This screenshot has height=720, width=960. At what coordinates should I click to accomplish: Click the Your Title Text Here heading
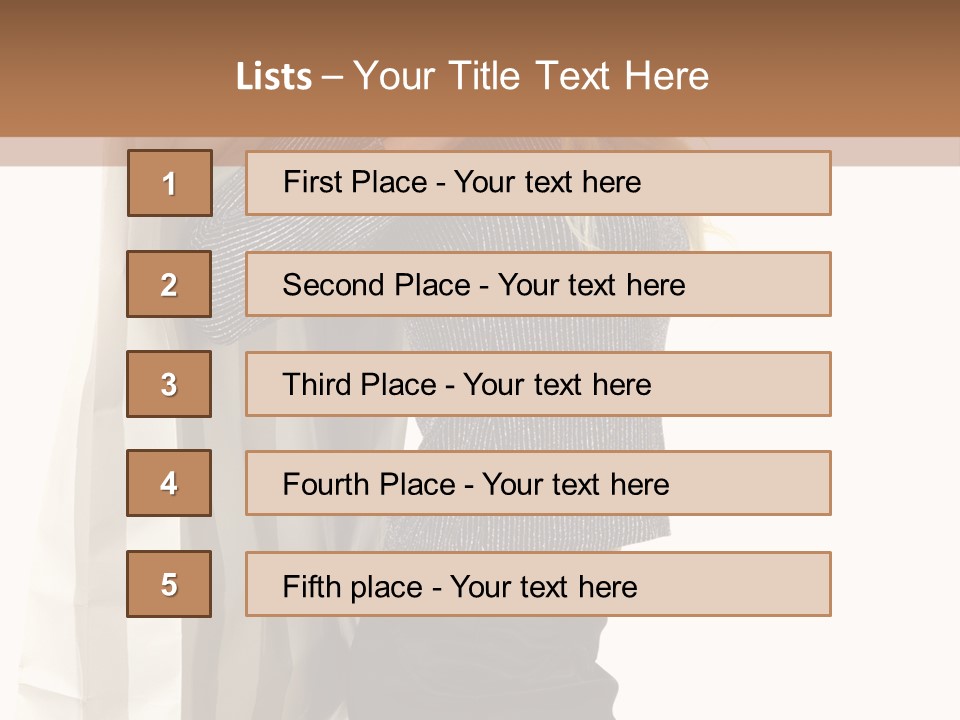pos(530,77)
